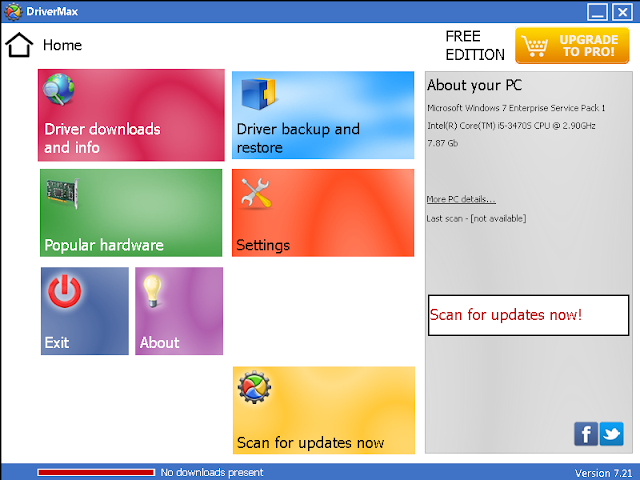Click red Scan for updates now! box
This screenshot has width=640, height=480.
click(x=528, y=315)
